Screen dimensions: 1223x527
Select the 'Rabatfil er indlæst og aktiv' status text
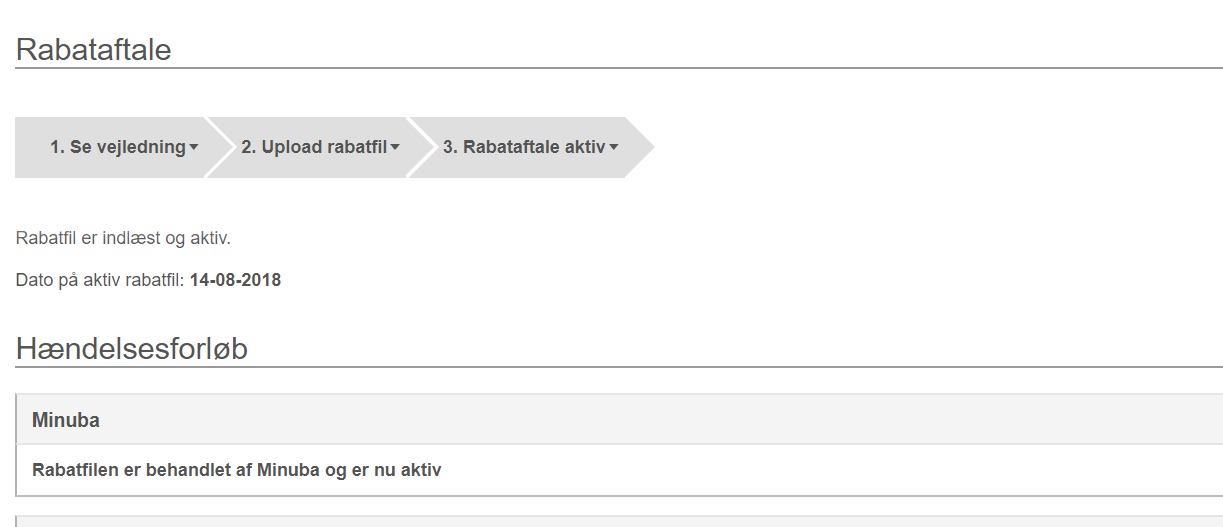coord(123,238)
